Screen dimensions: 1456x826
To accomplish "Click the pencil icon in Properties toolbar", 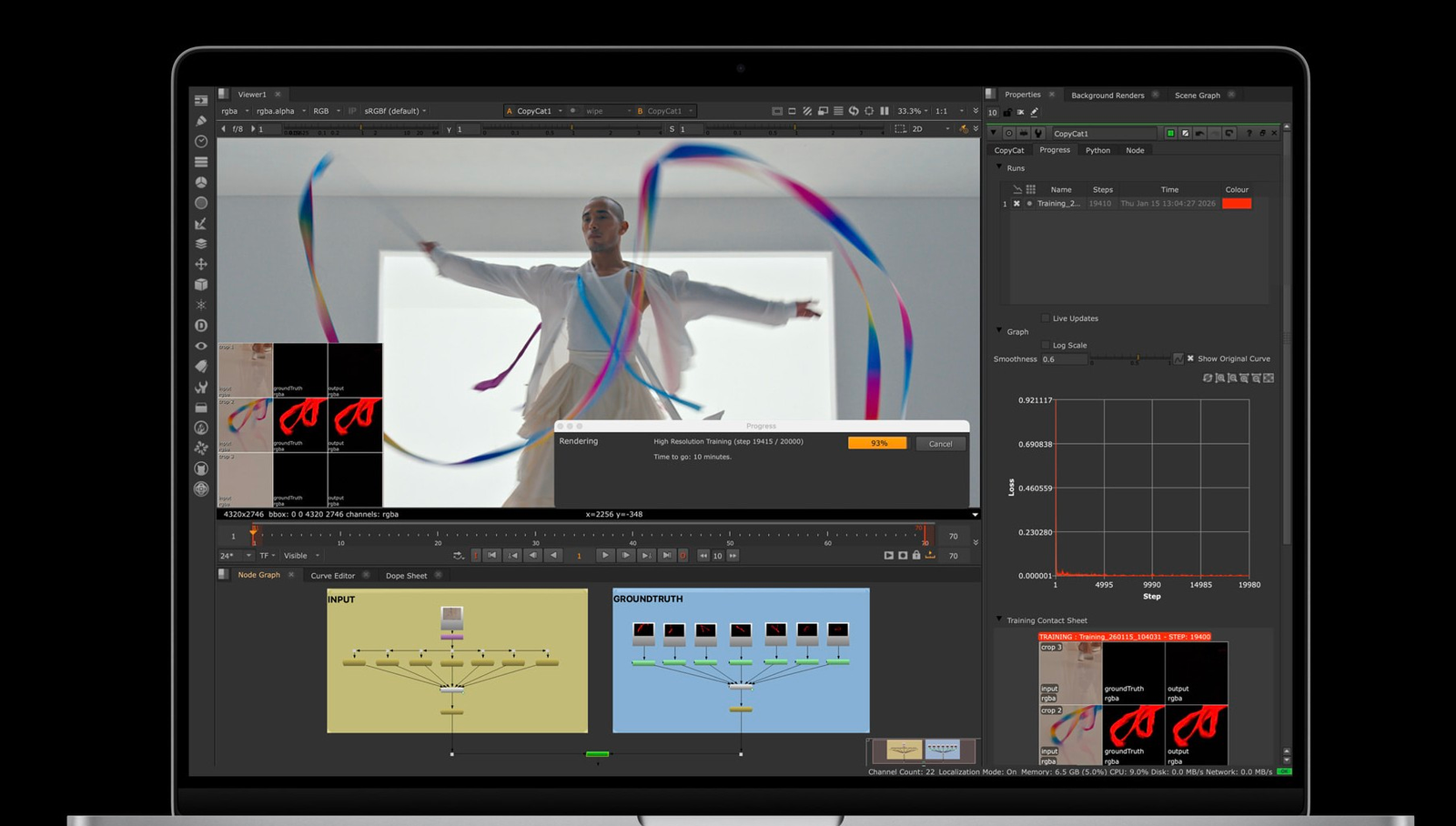I will 1035,113.
